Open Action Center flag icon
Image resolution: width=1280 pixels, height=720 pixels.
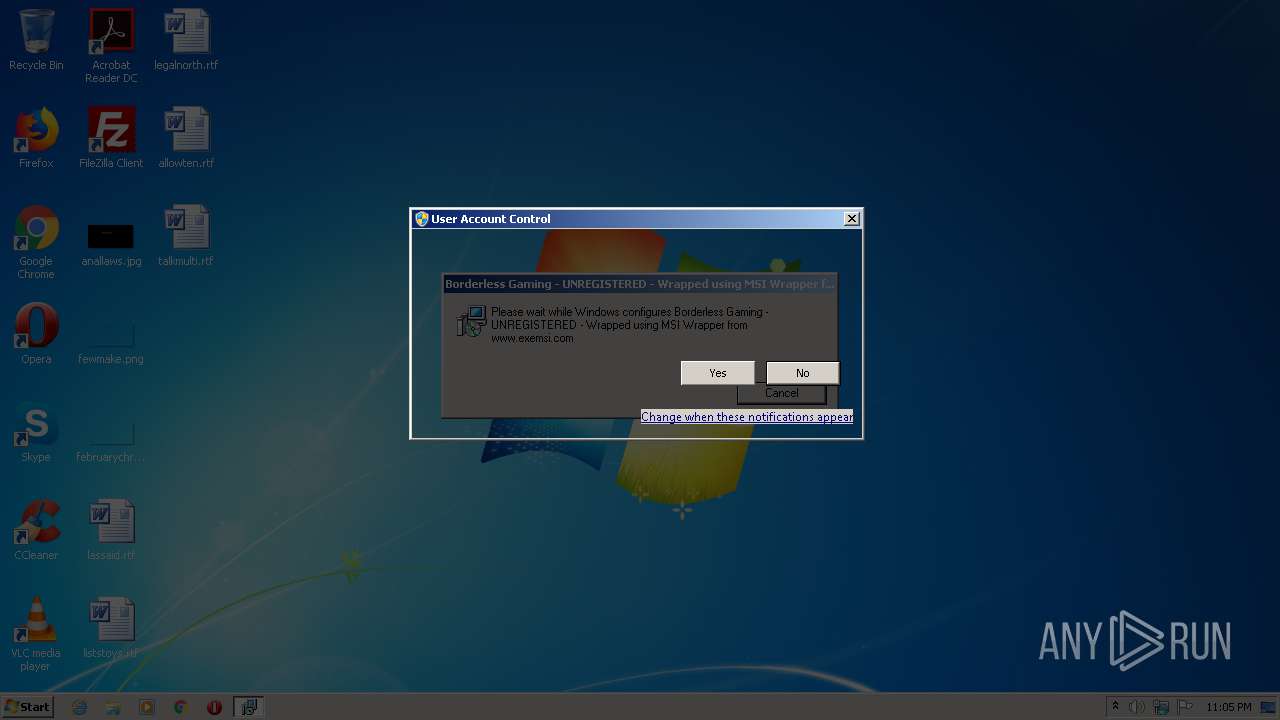click(x=1185, y=707)
